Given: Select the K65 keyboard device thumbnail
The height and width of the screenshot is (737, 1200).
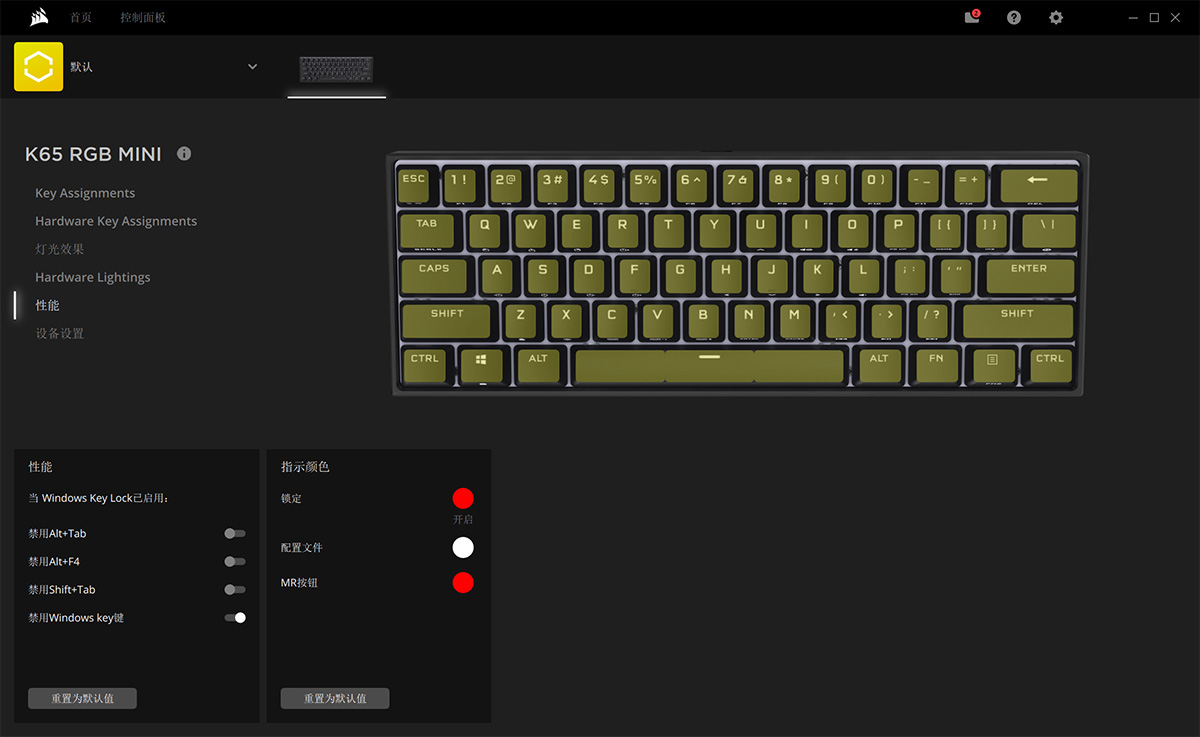Looking at the screenshot, I should 336,70.
